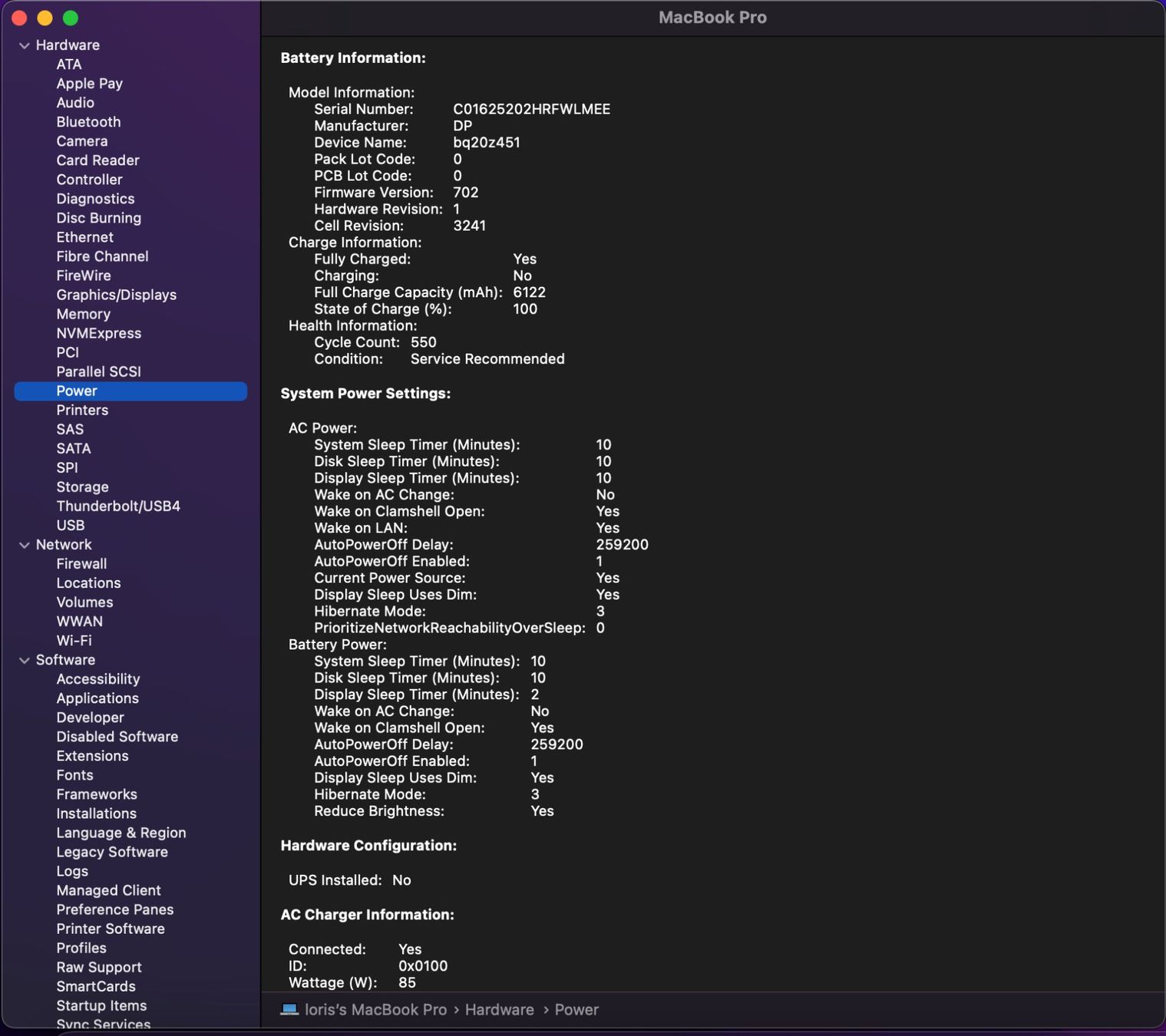Click loris's MacBook Pro in path bar
The width and height of the screenshot is (1166, 1036).
(x=375, y=1010)
